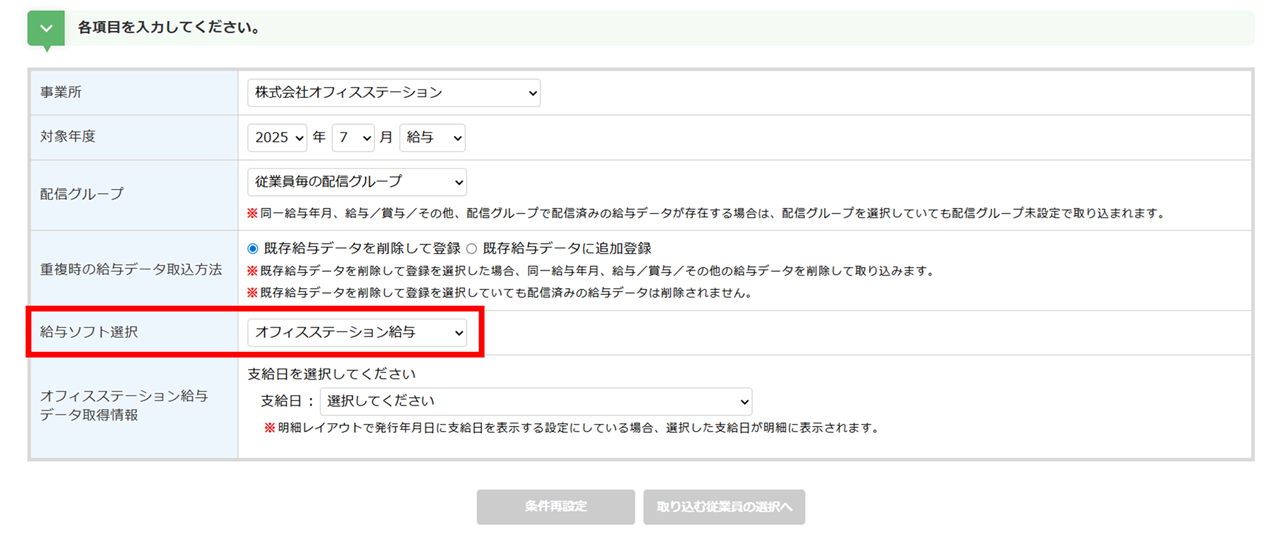The image size is (1280, 543).
Task: Open the 2025 year dropdown
Action: 277,138
